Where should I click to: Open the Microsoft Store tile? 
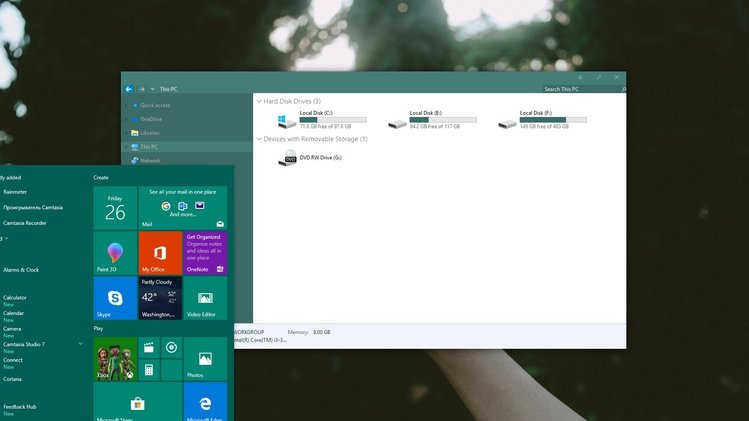(x=138, y=402)
